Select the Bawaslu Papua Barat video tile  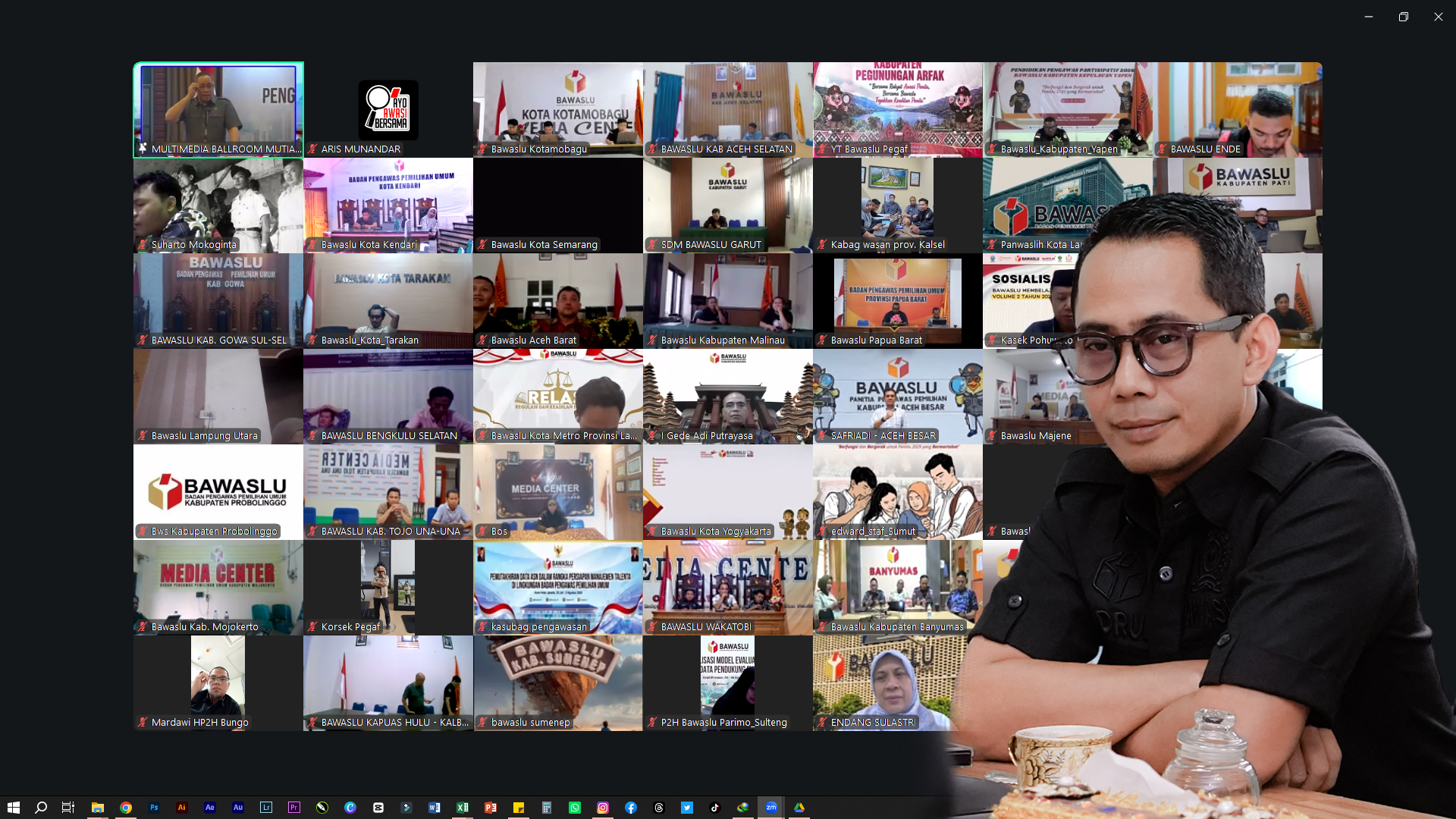point(898,301)
